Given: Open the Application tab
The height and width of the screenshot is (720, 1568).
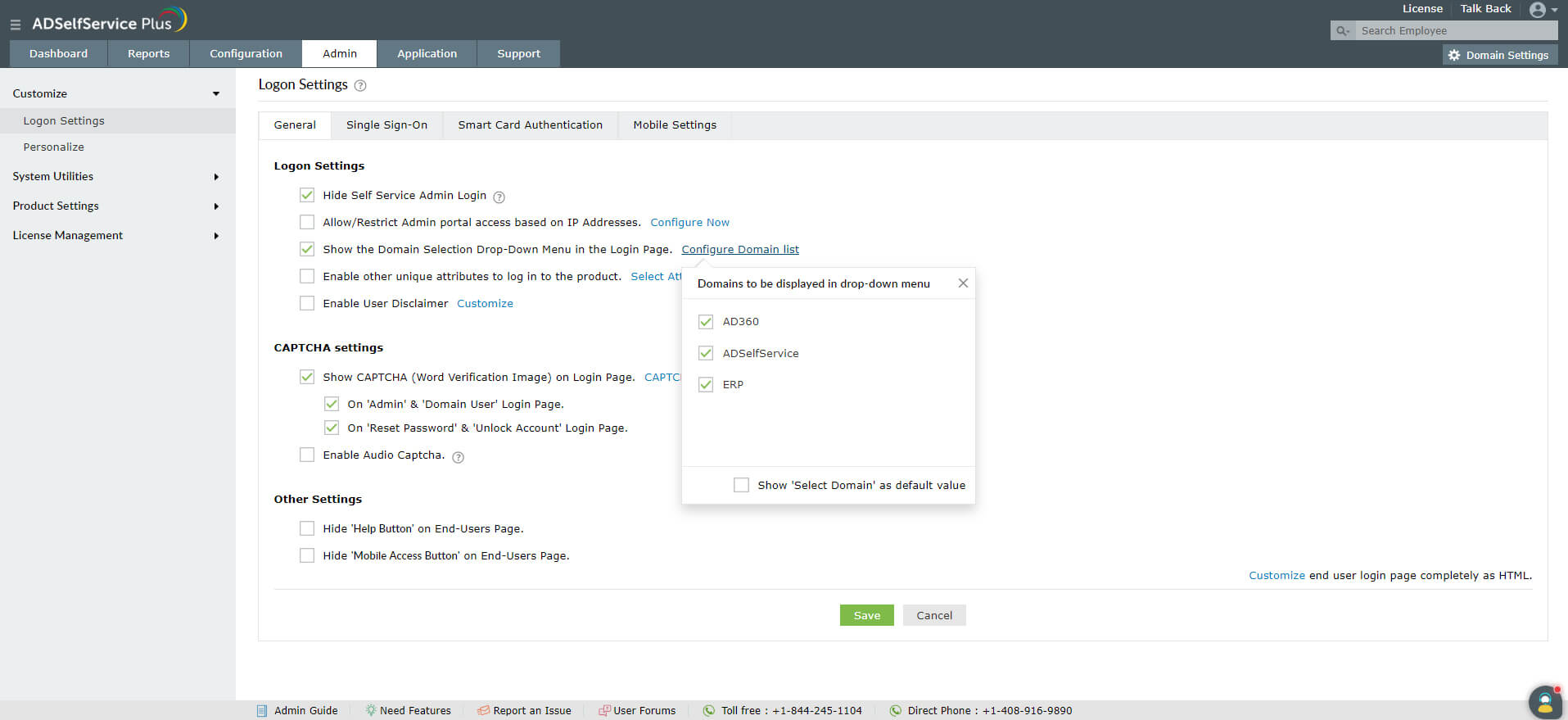Looking at the screenshot, I should (x=427, y=53).
